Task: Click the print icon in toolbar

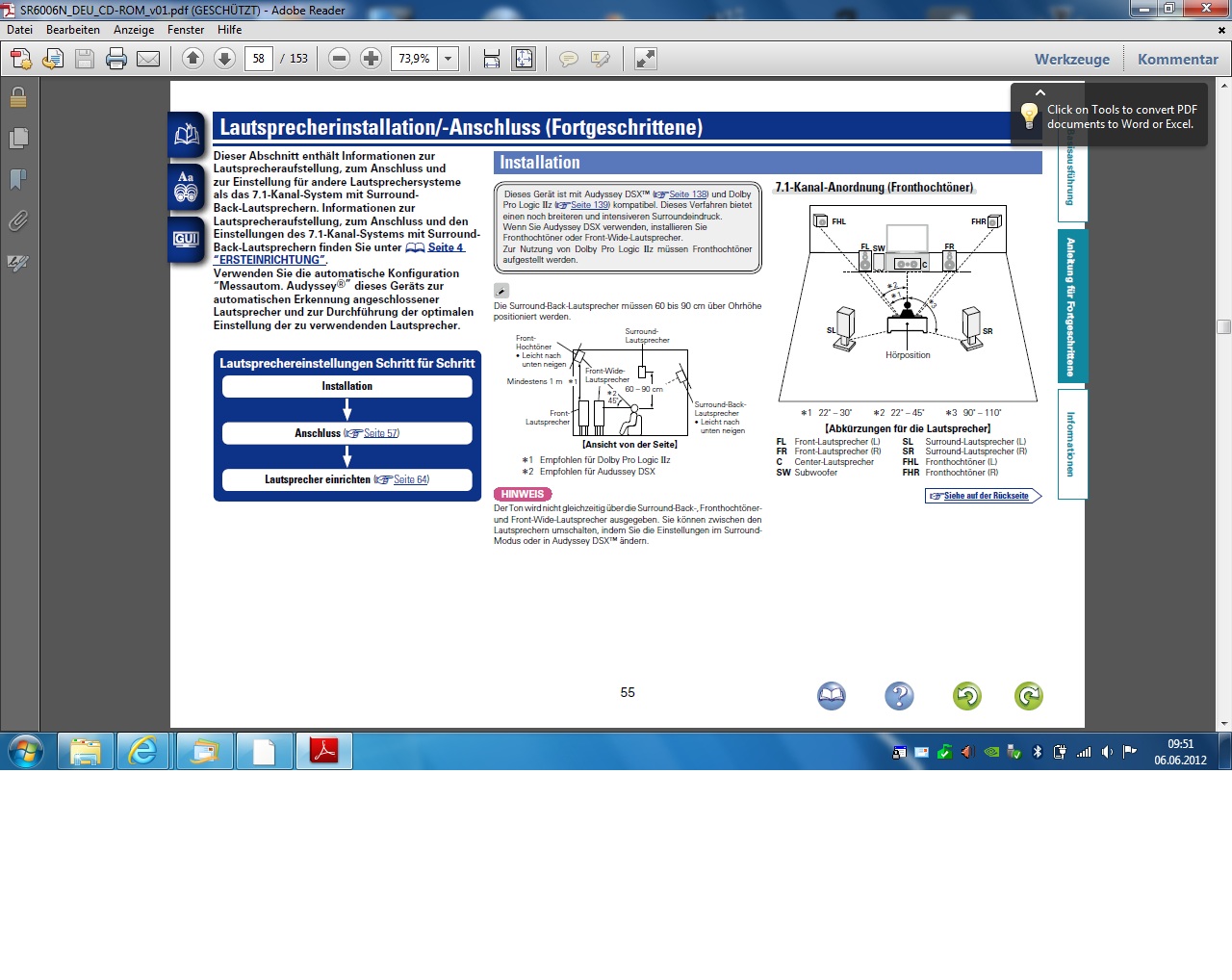Action: (x=116, y=59)
